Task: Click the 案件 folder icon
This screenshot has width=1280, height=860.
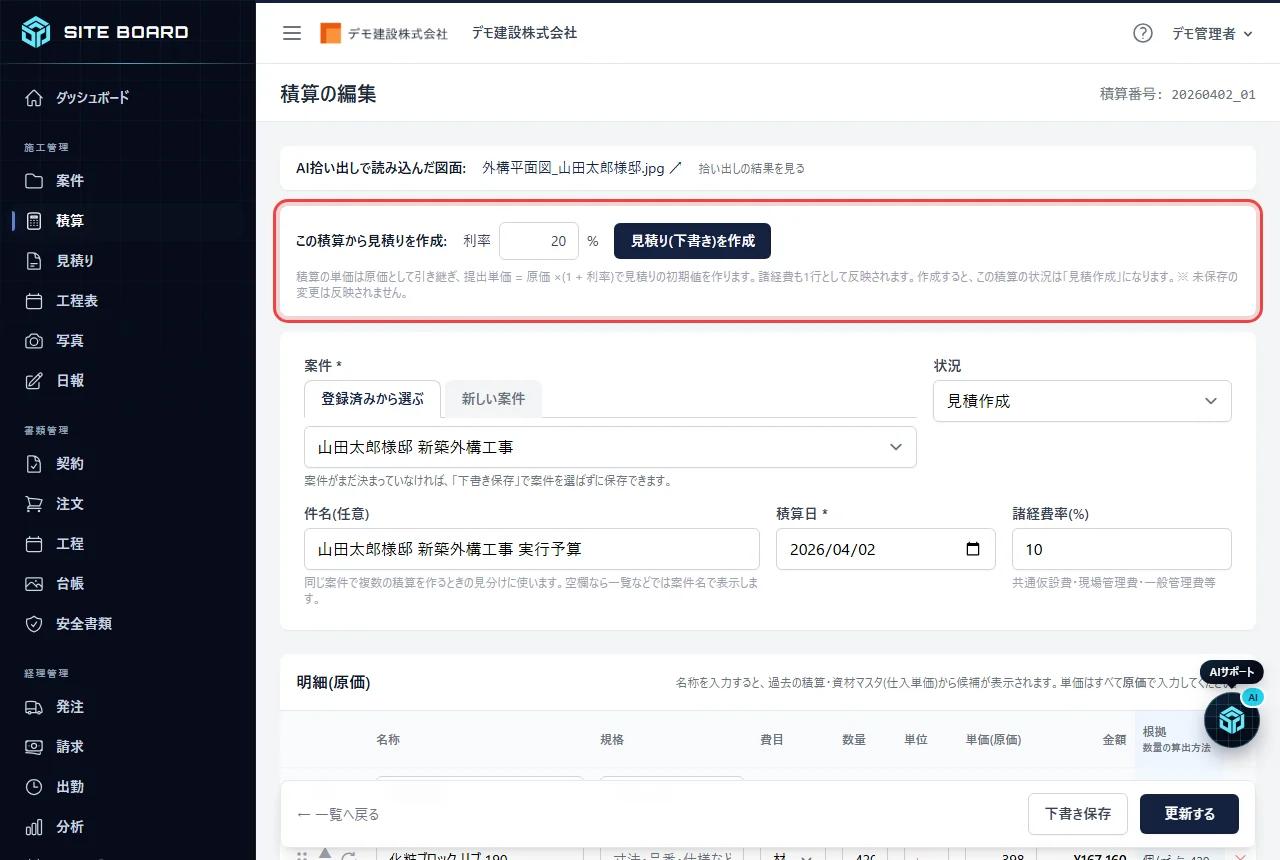Action: click(34, 181)
